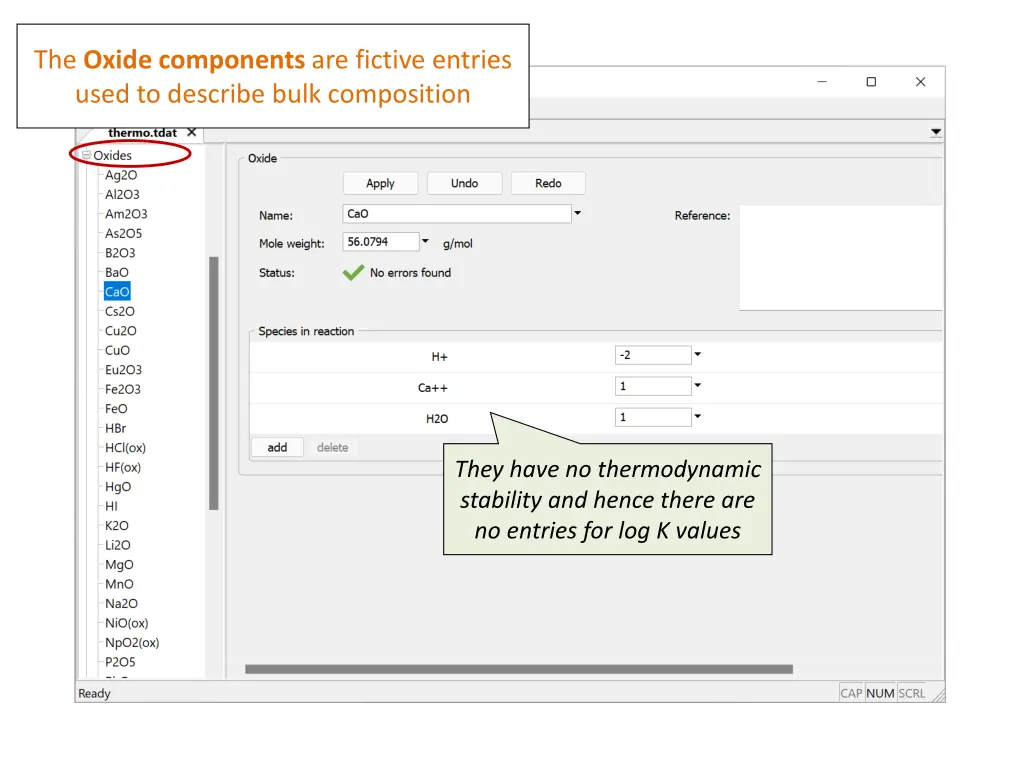The width and height of the screenshot is (1024, 768).
Task: Collapse the Oxides tree node
Action: [x=86, y=155]
